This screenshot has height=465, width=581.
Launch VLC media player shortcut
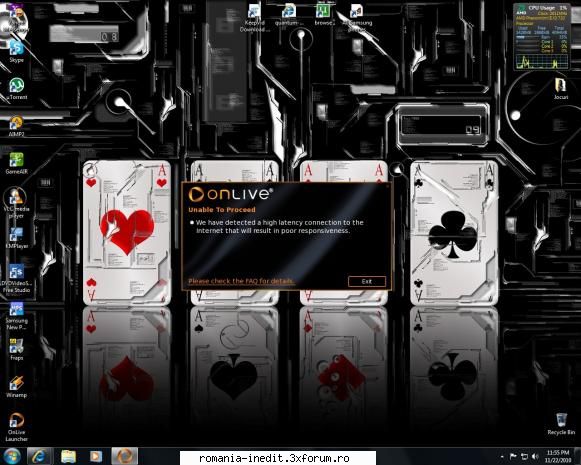(16, 202)
